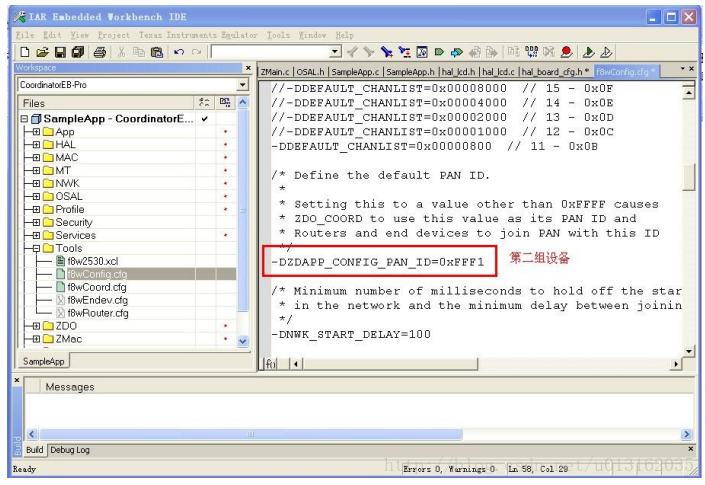Select the Security folder
Image resolution: width=705 pixels, height=485 pixels.
(74, 222)
